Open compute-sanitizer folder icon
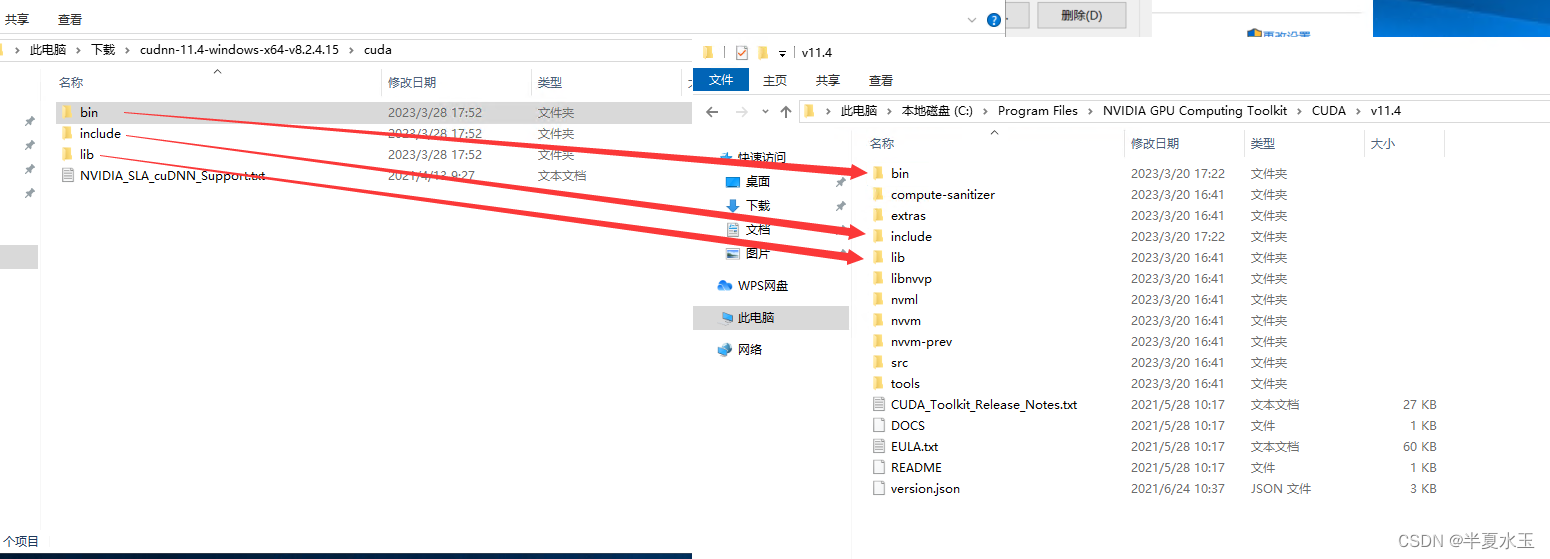 pos(878,194)
